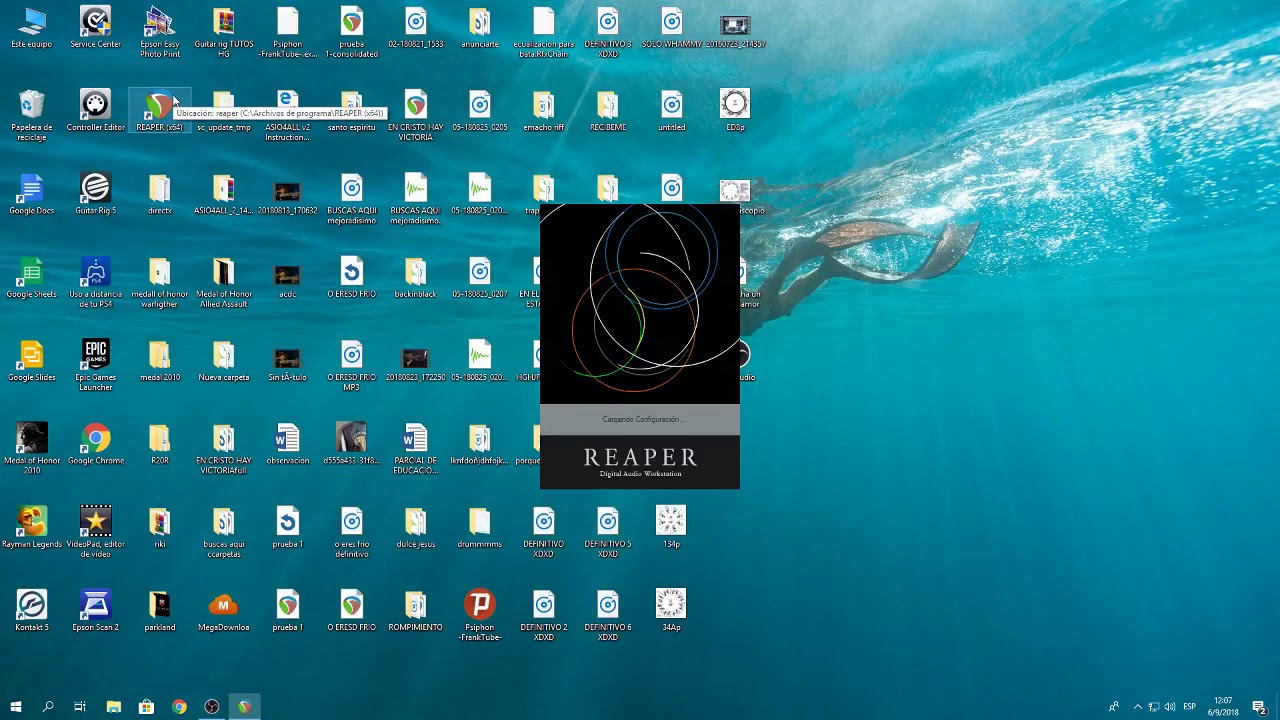Screen dimensions: 1280x720
Task: Open the medall of honor warfigther folder
Action: [160, 283]
